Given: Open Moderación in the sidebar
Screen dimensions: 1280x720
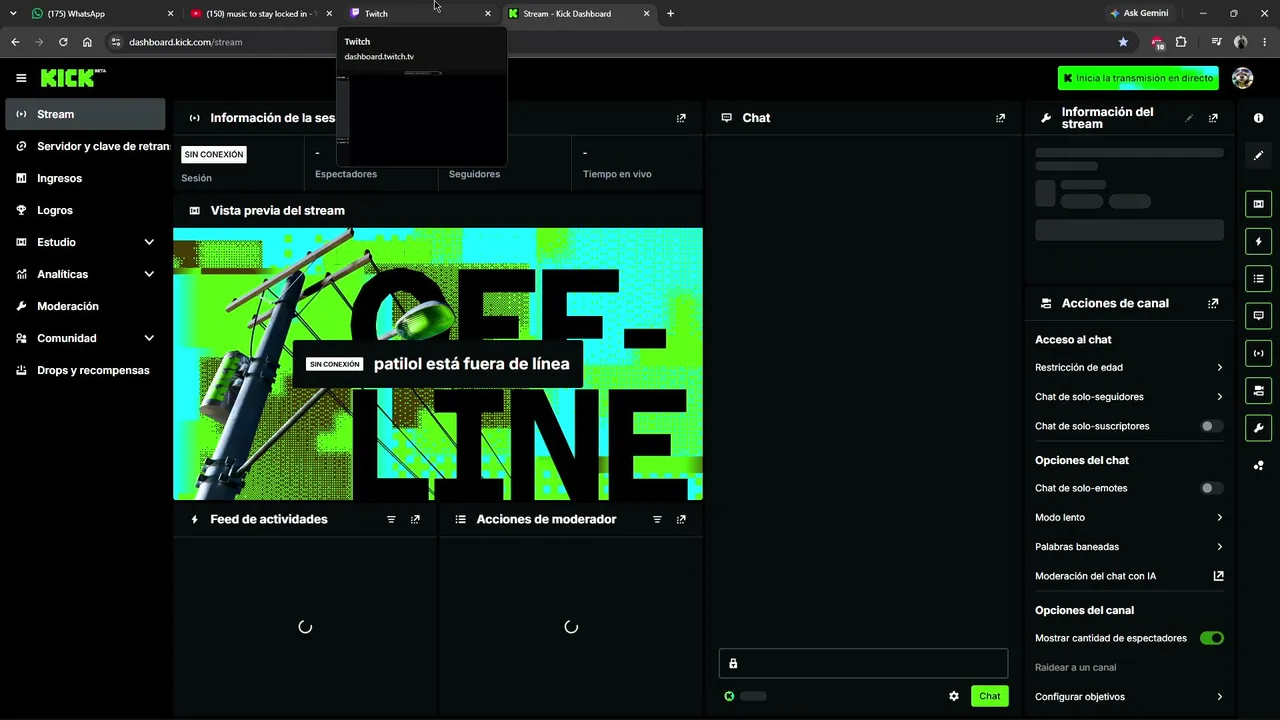Looking at the screenshot, I should click(85, 306).
